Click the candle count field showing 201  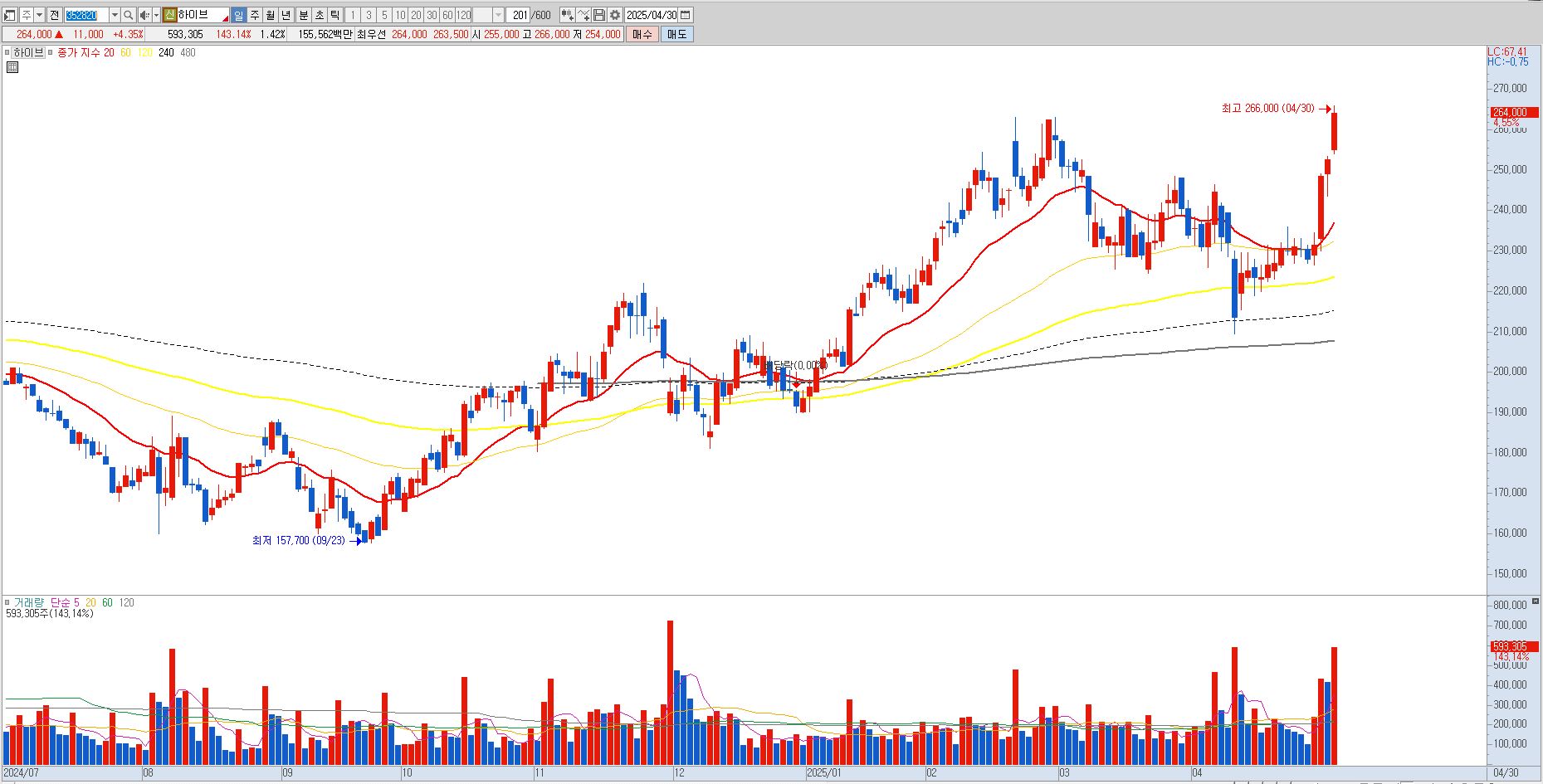click(519, 15)
